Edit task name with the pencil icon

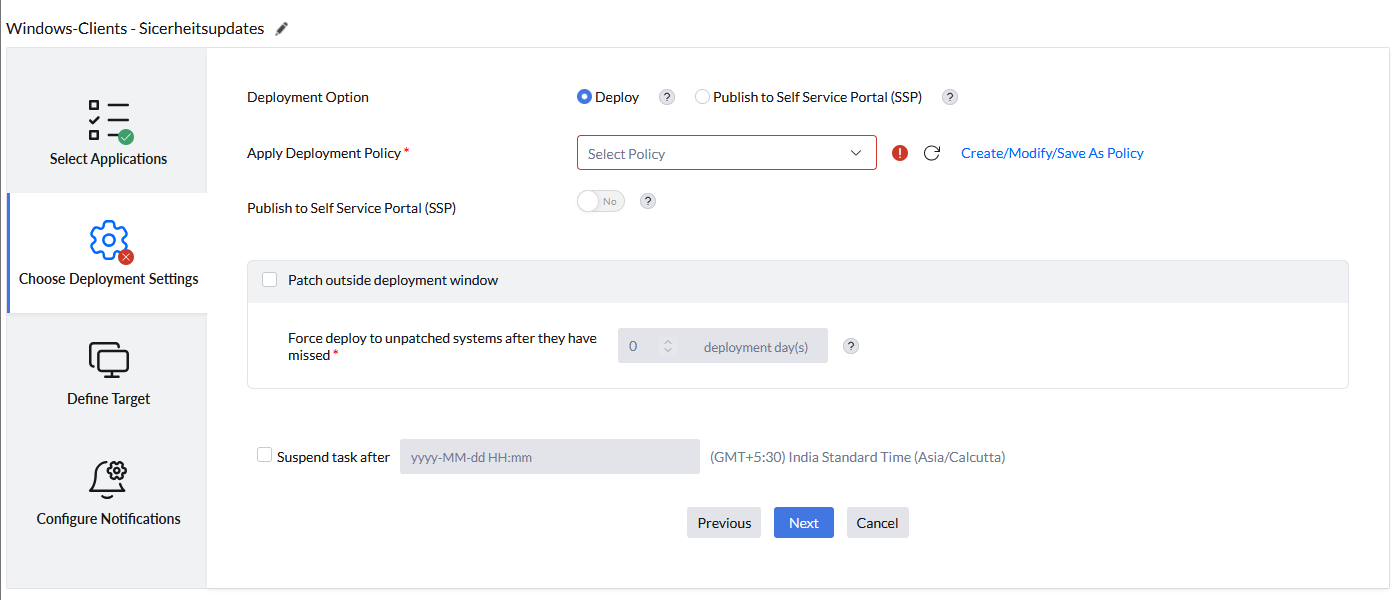[282, 29]
